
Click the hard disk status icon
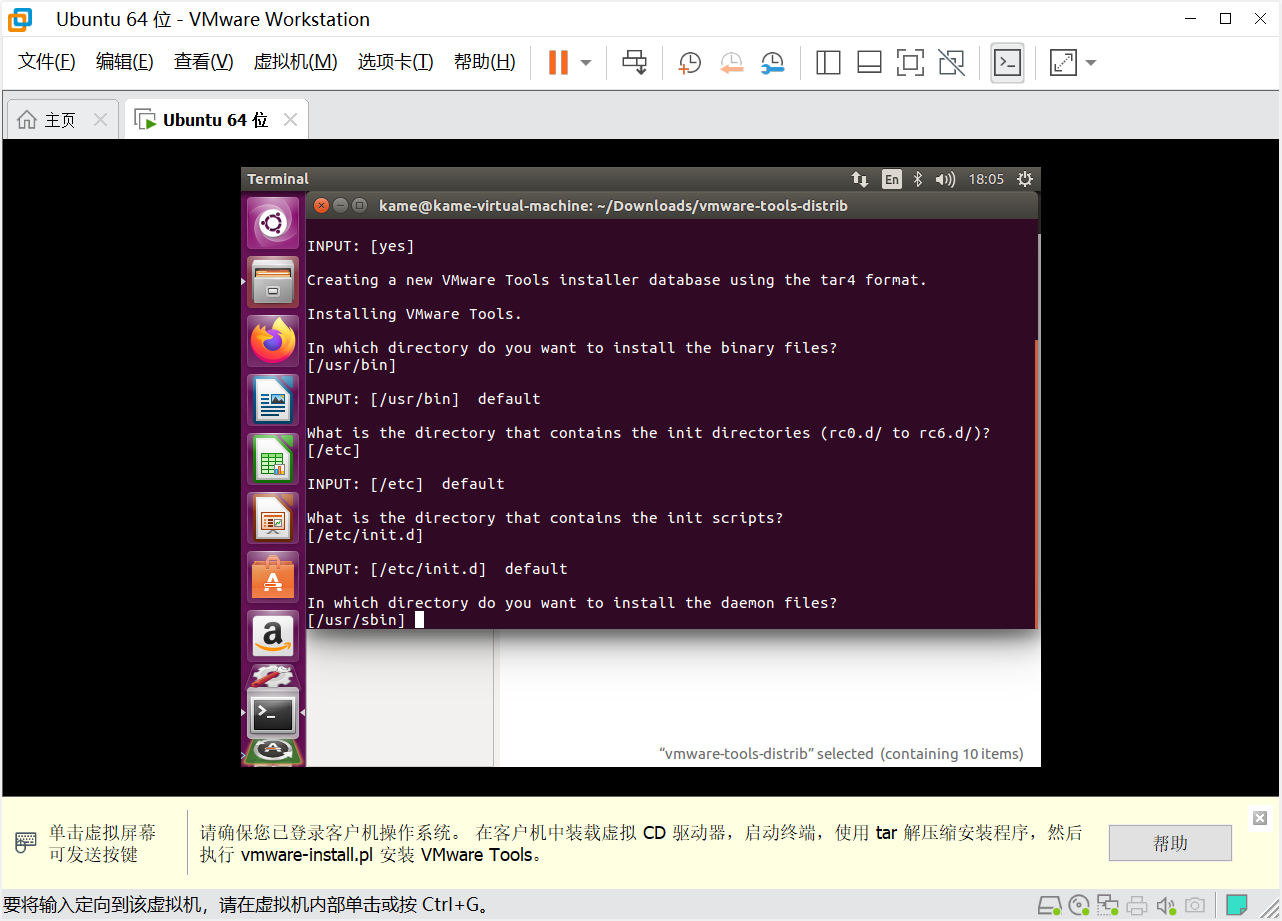coord(1049,906)
